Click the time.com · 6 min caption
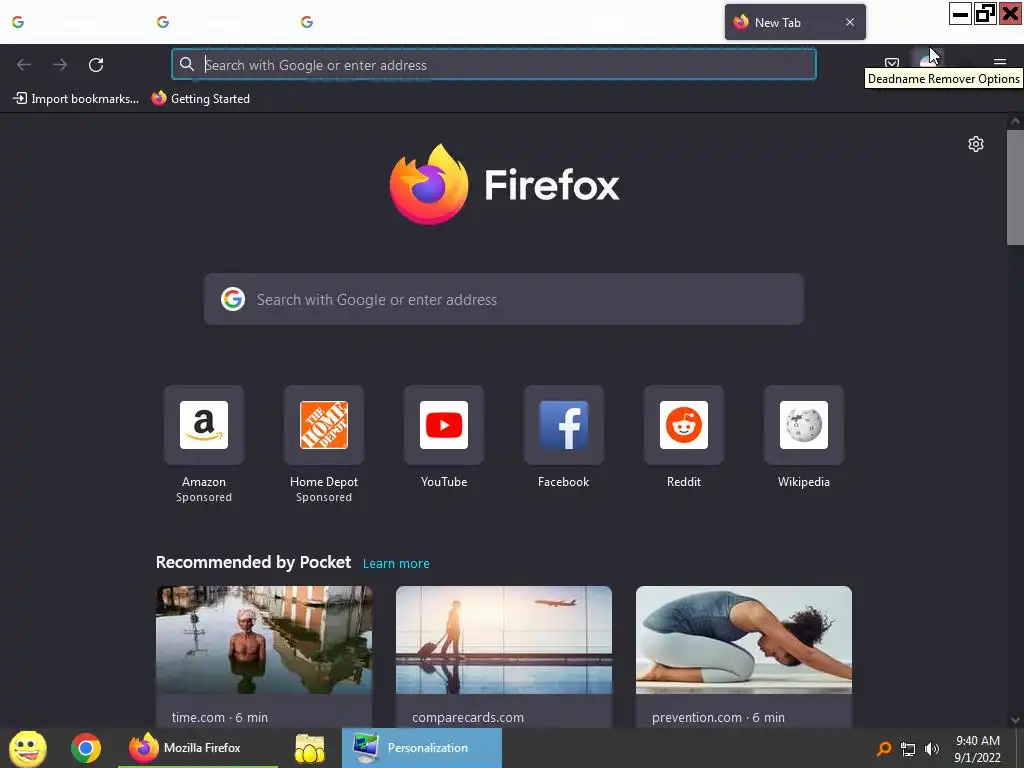The height and width of the screenshot is (768, 1024). click(x=219, y=717)
